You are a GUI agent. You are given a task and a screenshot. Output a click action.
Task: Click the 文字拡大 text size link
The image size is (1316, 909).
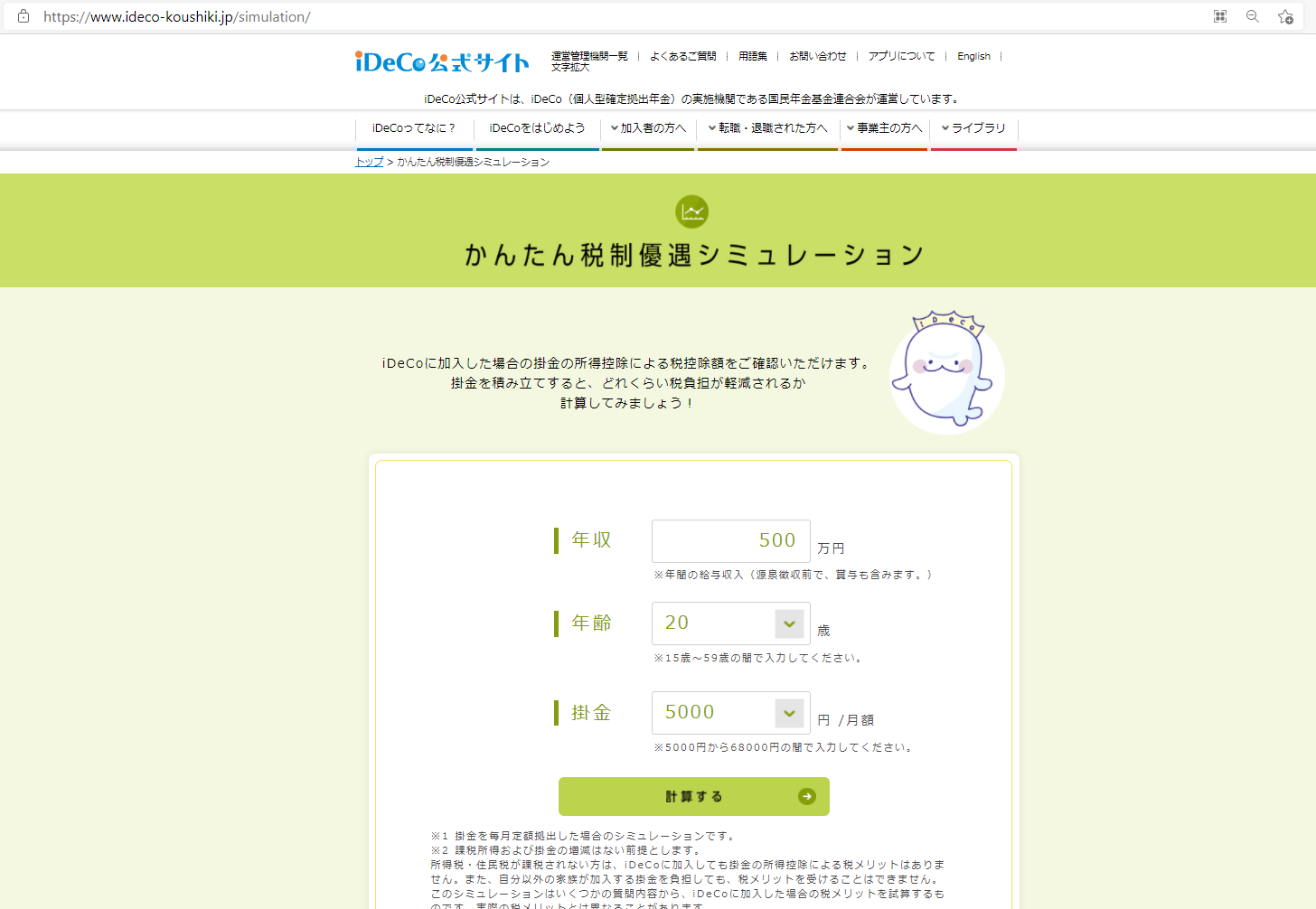[x=570, y=67]
